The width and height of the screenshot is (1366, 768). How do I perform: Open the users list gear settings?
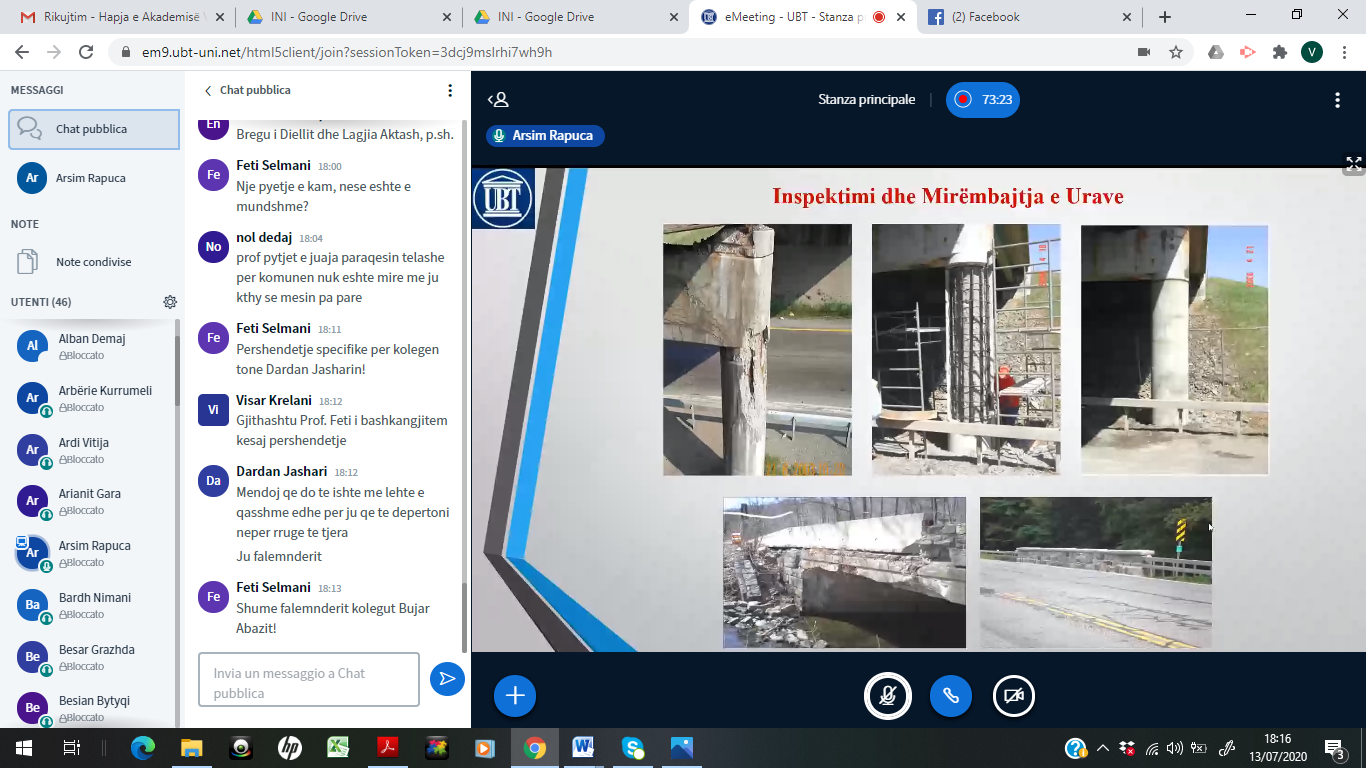[x=170, y=302]
